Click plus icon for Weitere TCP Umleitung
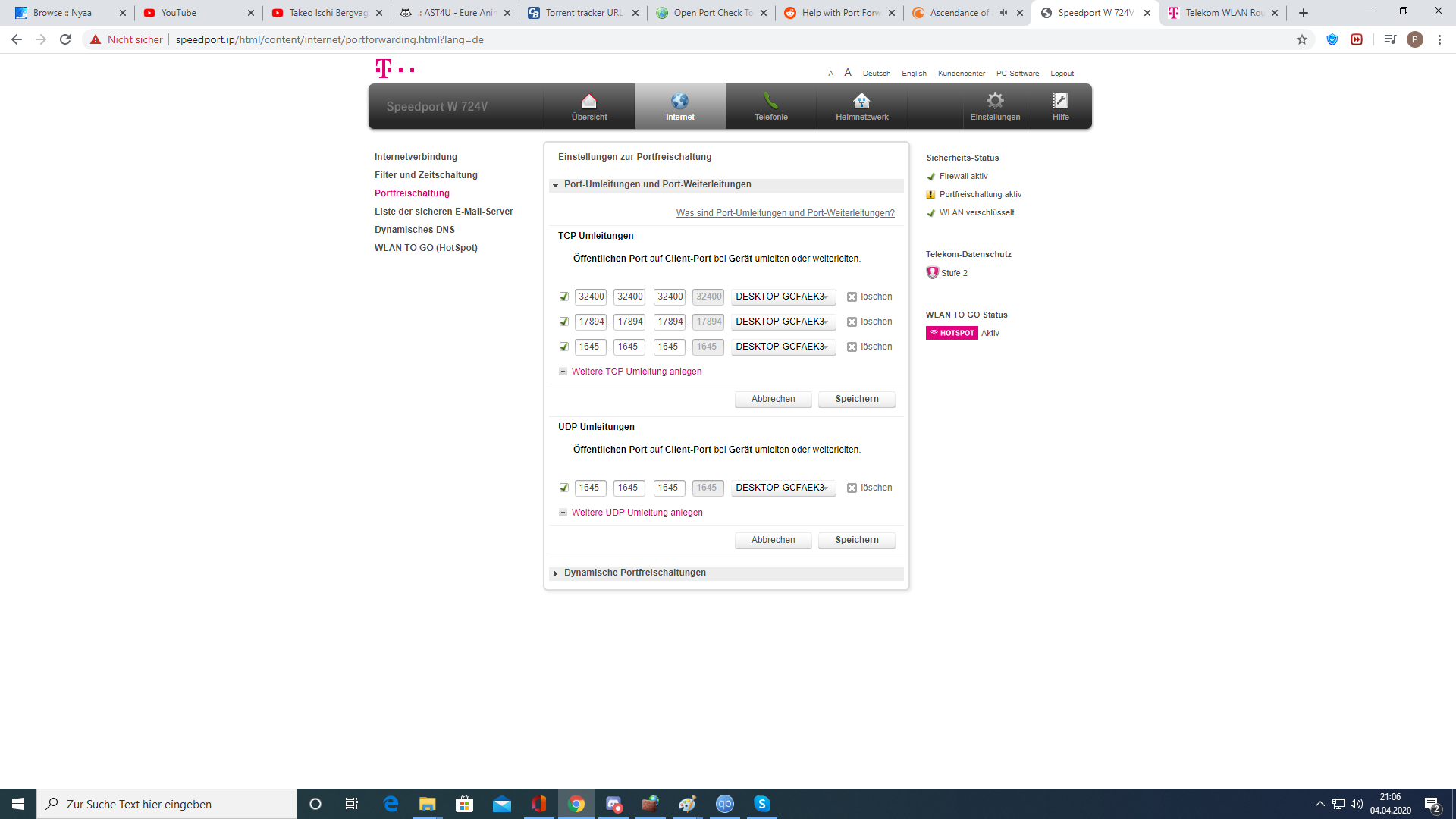 pos(563,372)
